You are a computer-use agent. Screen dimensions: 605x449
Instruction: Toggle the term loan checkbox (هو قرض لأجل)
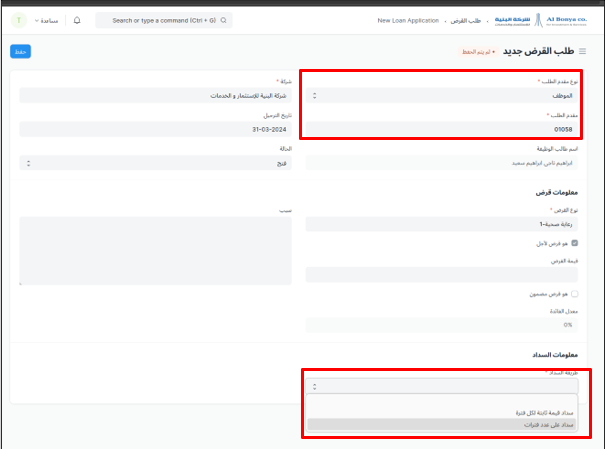coord(574,242)
